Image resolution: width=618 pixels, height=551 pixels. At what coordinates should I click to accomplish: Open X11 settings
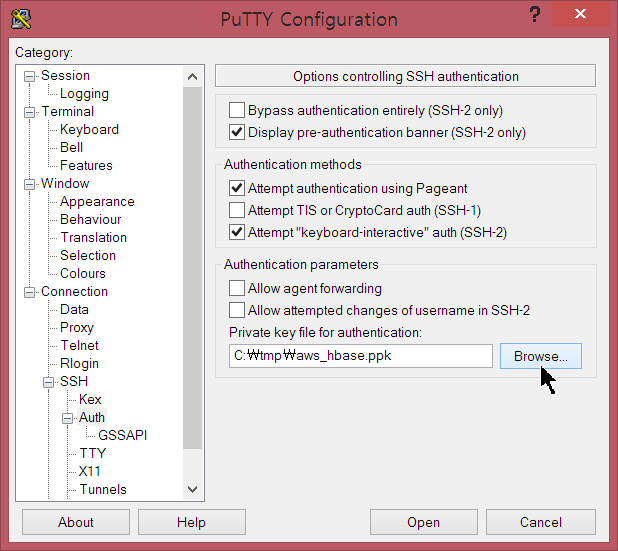click(89, 471)
